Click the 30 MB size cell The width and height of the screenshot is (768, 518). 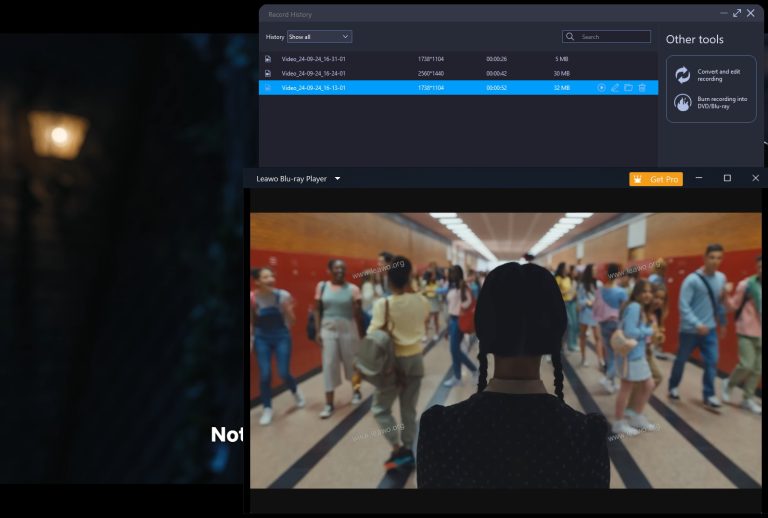[x=561, y=73]
